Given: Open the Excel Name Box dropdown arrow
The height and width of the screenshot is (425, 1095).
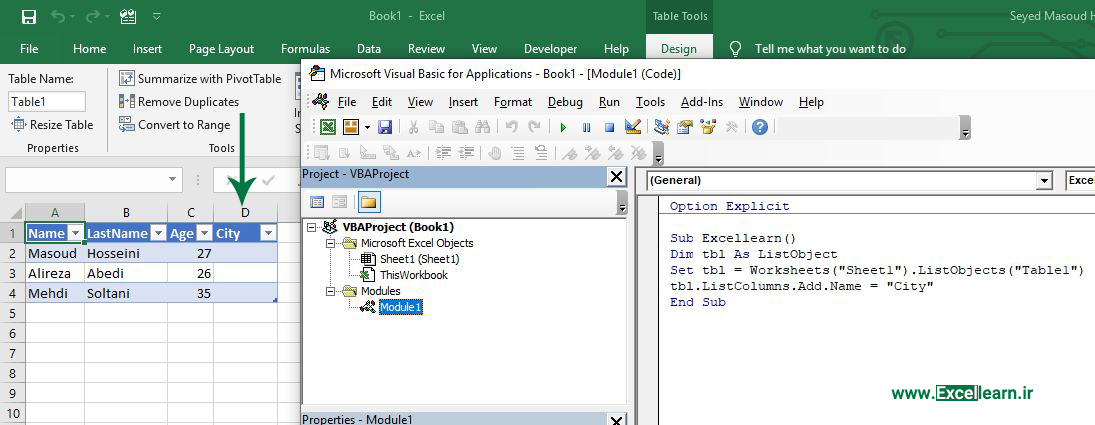Looking at the screenshot, I should pos(172,180).
